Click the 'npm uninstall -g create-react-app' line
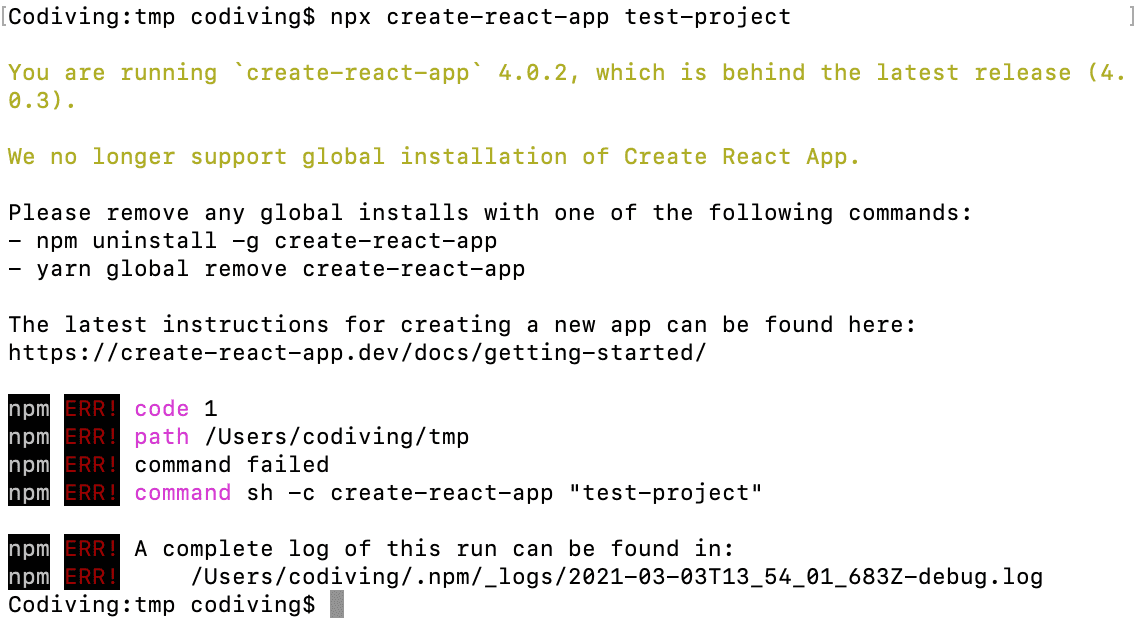 click(x=253, y=241)
